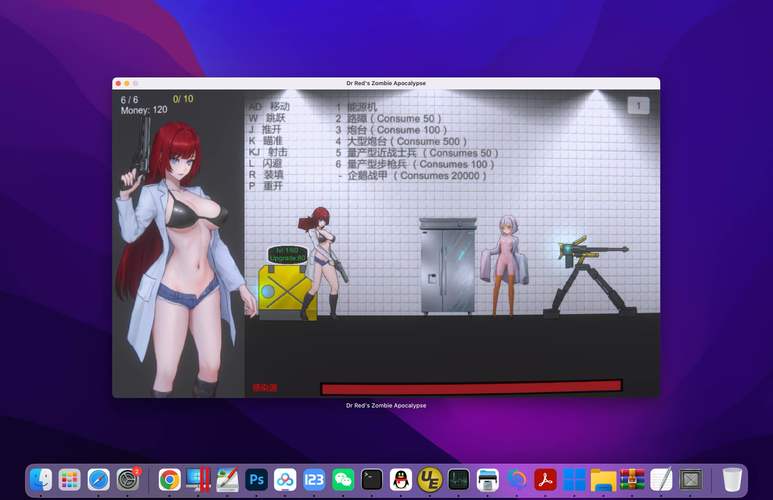
Task: Open WeChat from the dock
Action: click(343, 480)
